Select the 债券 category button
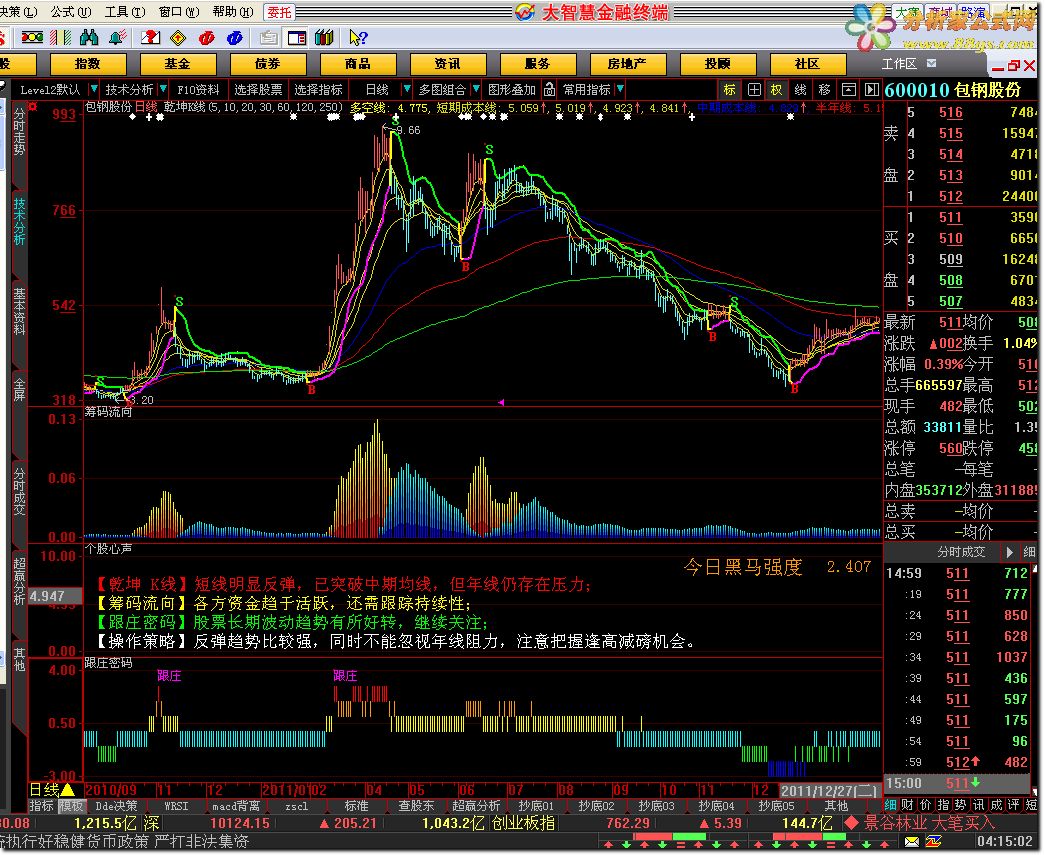Screen dimensions: 1045x855 [268, 64]
